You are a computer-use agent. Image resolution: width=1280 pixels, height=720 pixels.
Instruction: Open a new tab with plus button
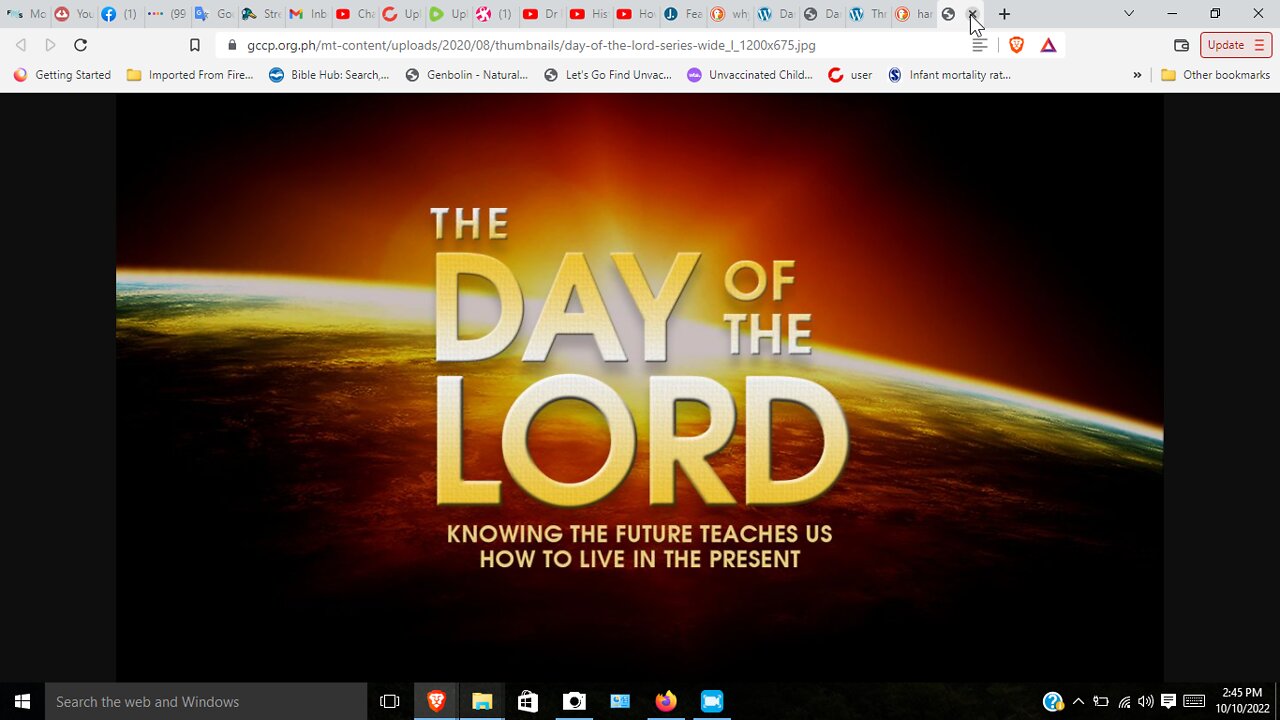tap(1004, 14)
